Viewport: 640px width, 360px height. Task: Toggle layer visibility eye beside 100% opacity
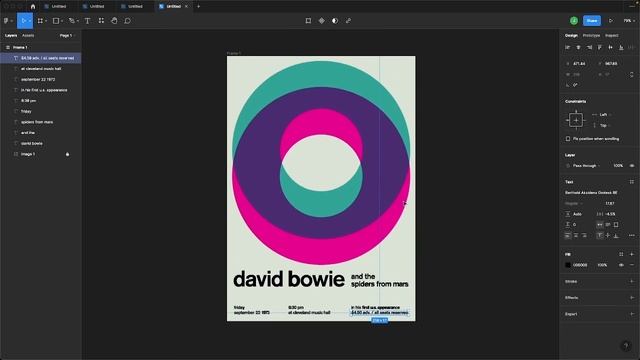tap(631, 166)
